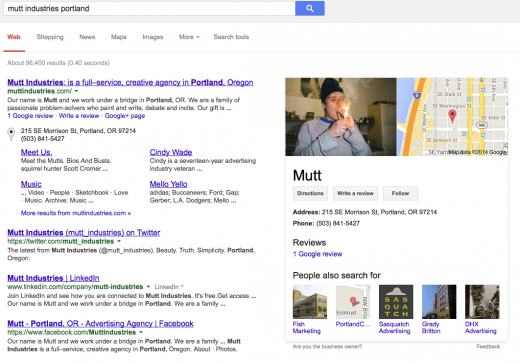Click the map thumbnail in knowledge panel
Image resolution: width=520 pixels, height=363 pixels.
click(452, 117)
